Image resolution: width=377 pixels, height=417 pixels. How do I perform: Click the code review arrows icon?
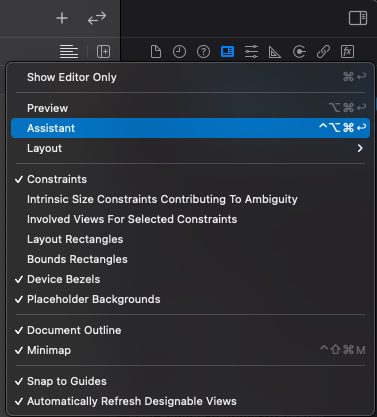[97, 18]
